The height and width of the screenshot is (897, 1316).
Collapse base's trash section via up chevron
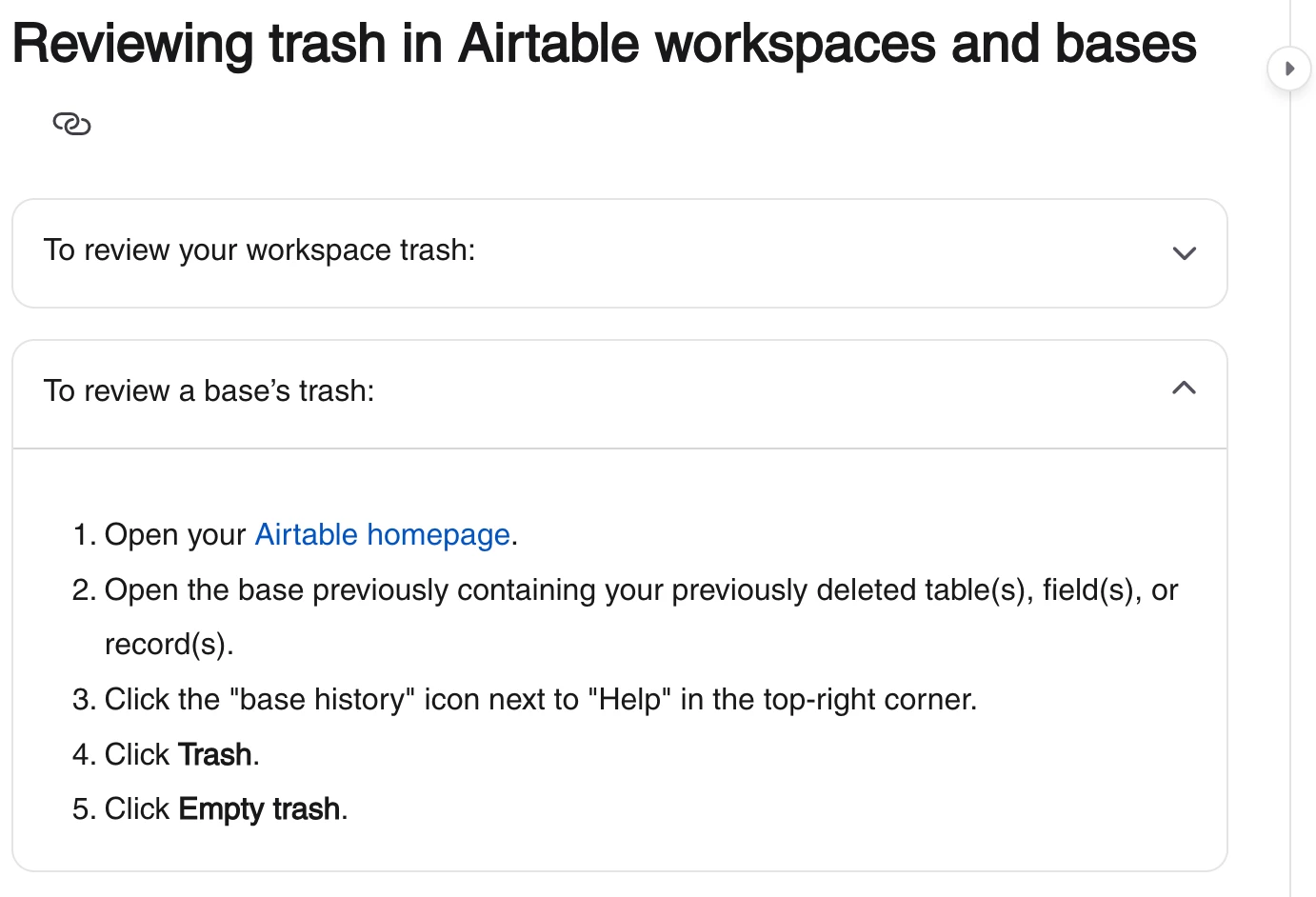click(1184, 388)
